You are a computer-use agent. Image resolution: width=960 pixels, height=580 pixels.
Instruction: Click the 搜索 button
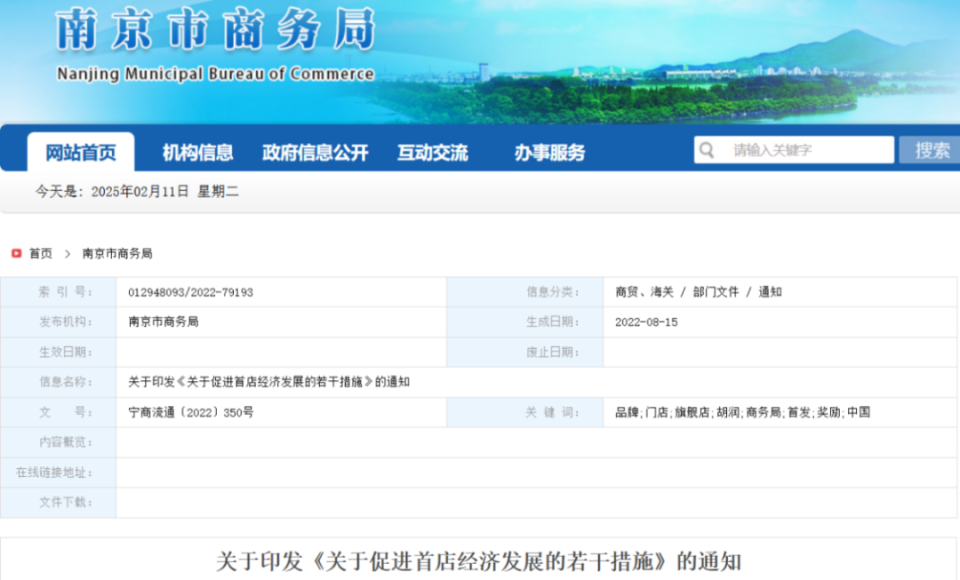click(x=931, y=150)
